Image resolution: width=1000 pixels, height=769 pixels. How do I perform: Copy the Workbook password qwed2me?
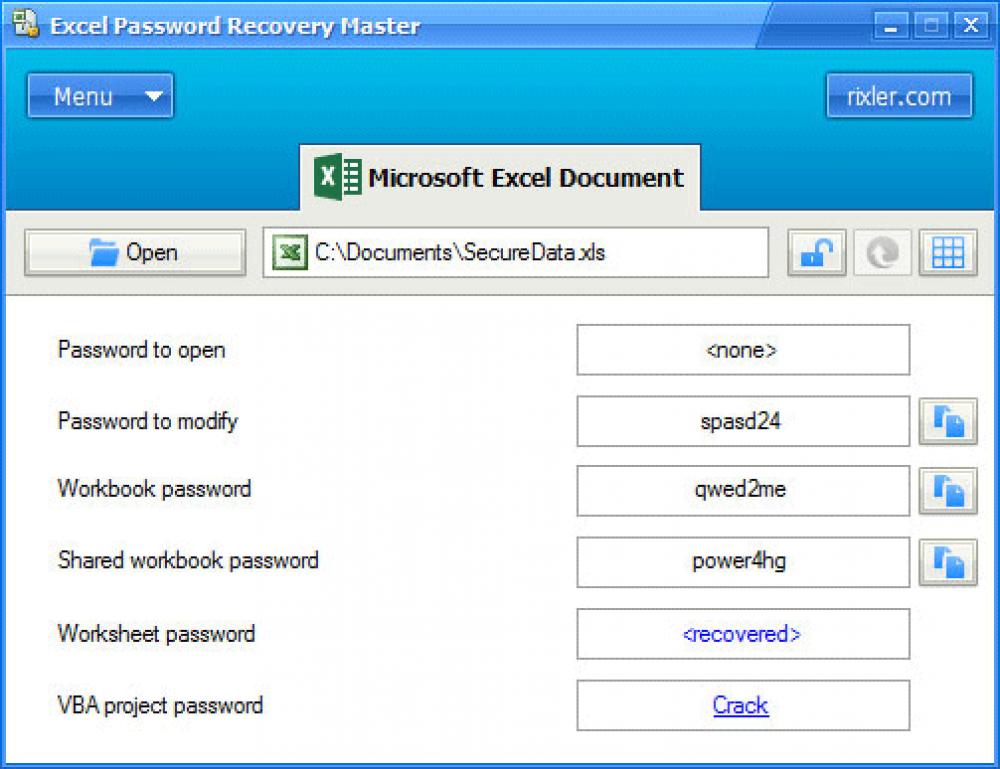pos(948,490)
